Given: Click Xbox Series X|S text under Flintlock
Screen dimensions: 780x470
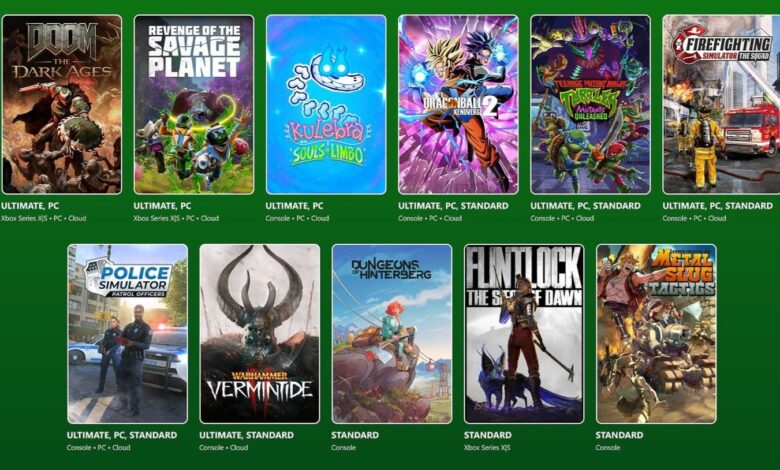Looking at the screenshot, I should tap(487, 448).
